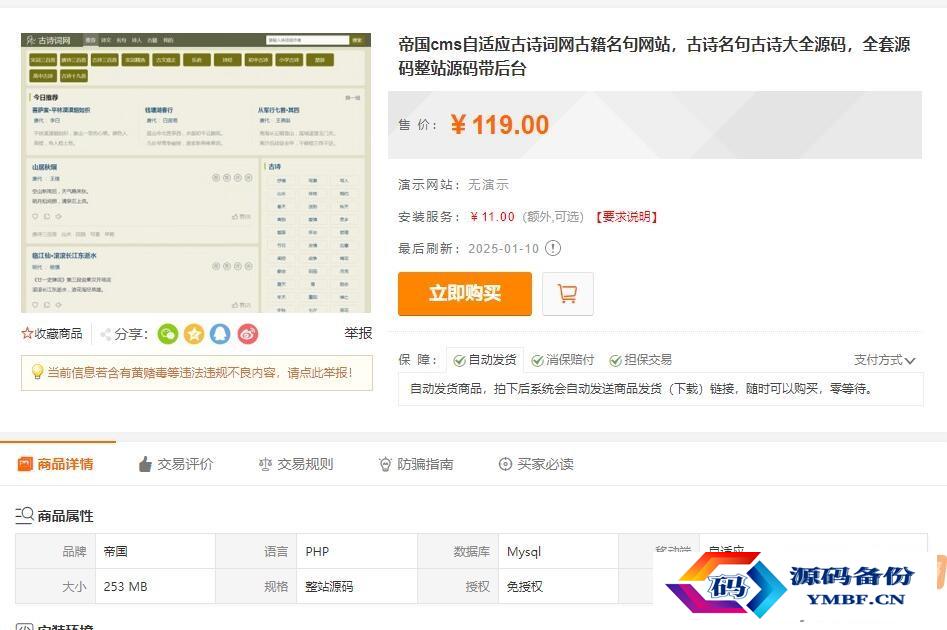Click the scales icon of 交易规则
Image resolution: width=947 pixels, height=630 pixels.
pos(265,464)
